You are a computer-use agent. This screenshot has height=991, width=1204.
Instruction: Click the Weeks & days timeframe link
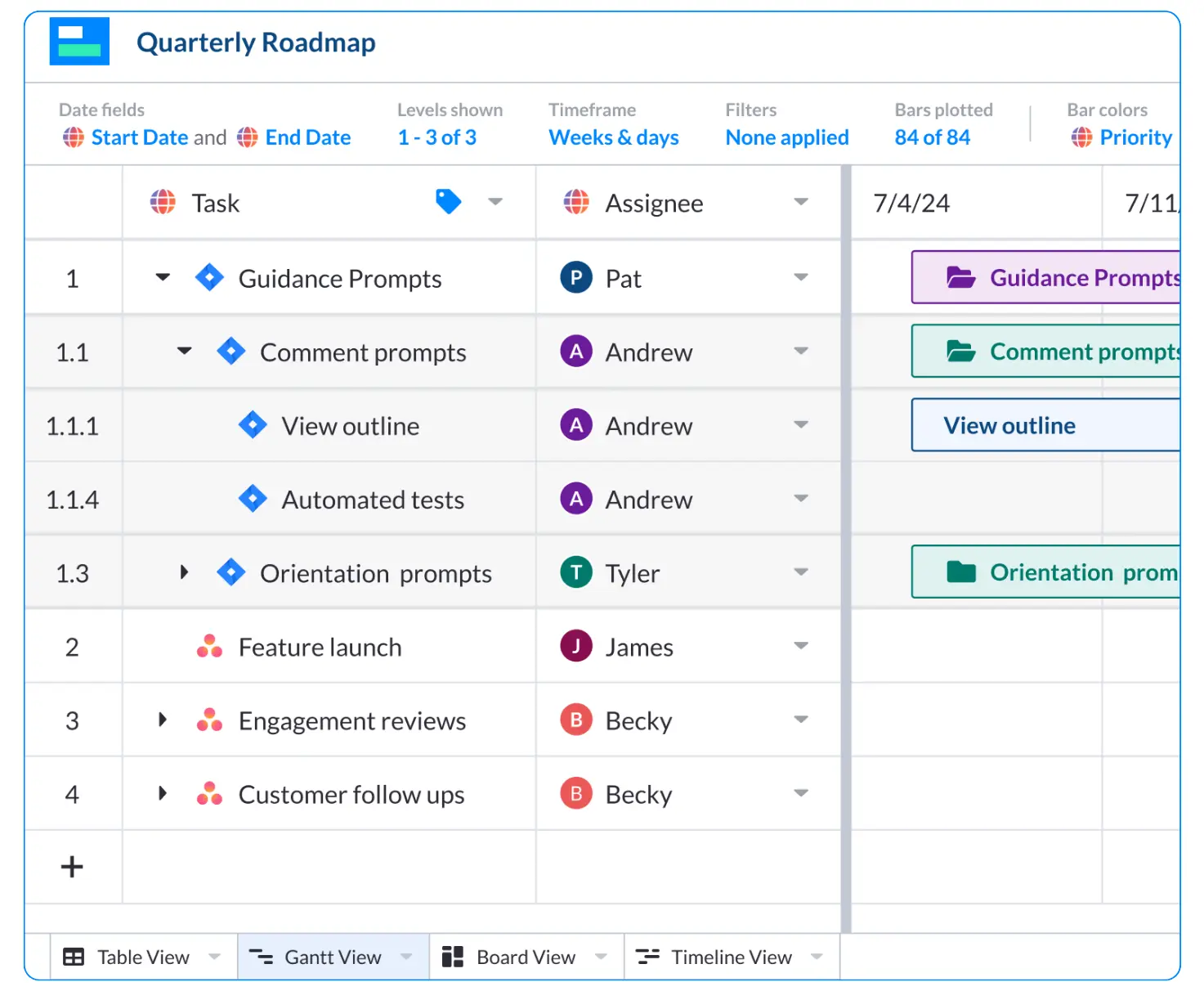coord(613,137)
